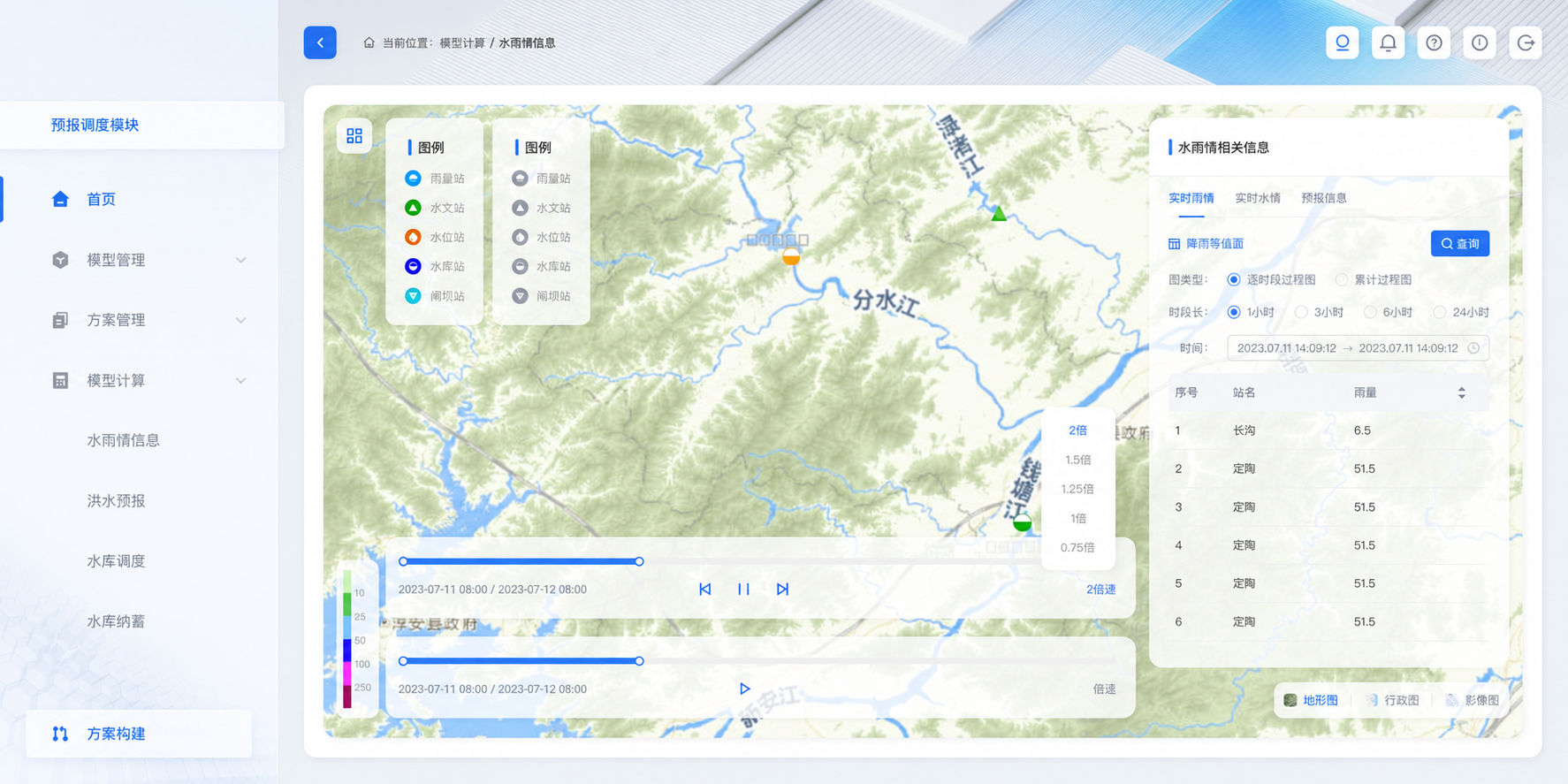The image size is (1568, 784).
Task: Skip to previous frame in upper timeline
Action: click(704, 590)
